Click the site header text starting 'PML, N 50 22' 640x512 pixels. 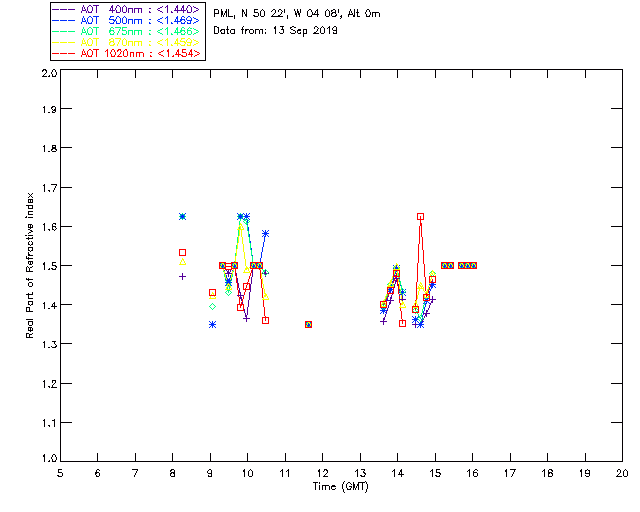coord(297,13)
